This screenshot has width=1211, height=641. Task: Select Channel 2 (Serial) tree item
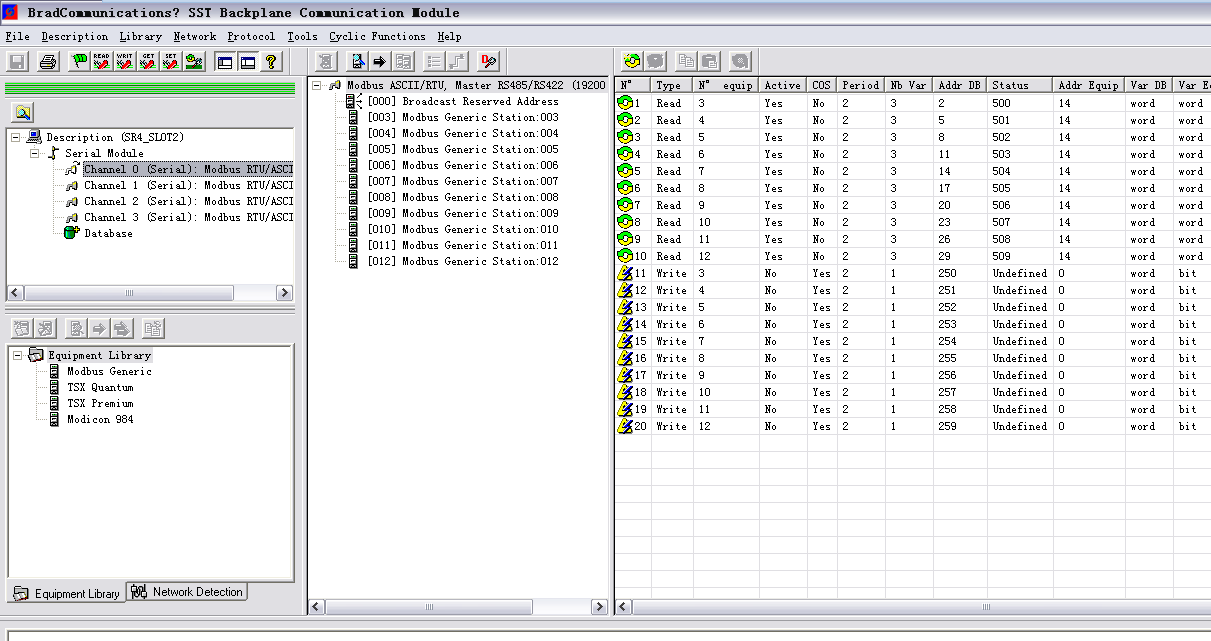coord(188,201)
